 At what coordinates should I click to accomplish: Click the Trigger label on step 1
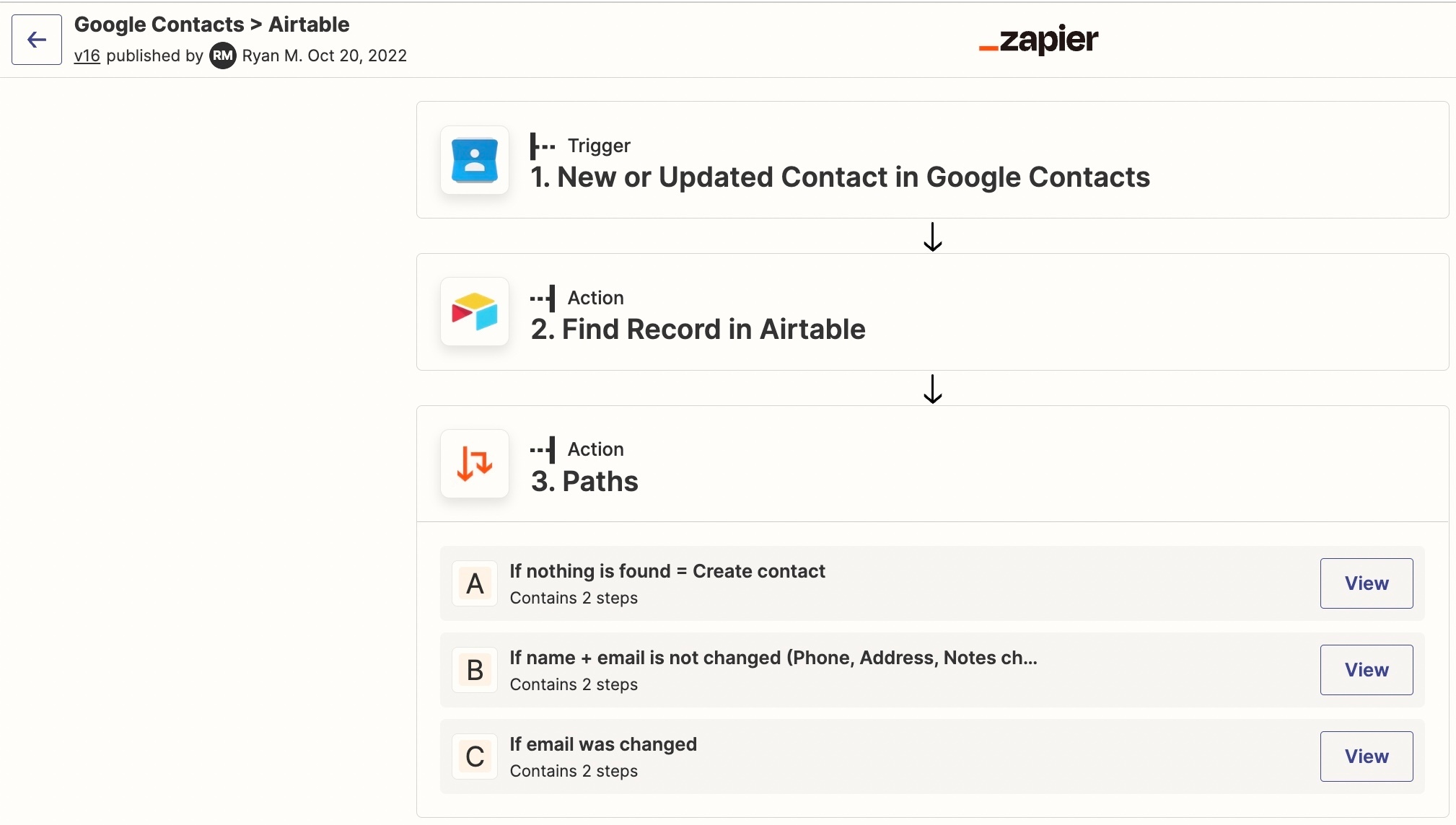[x=599, y=146]
